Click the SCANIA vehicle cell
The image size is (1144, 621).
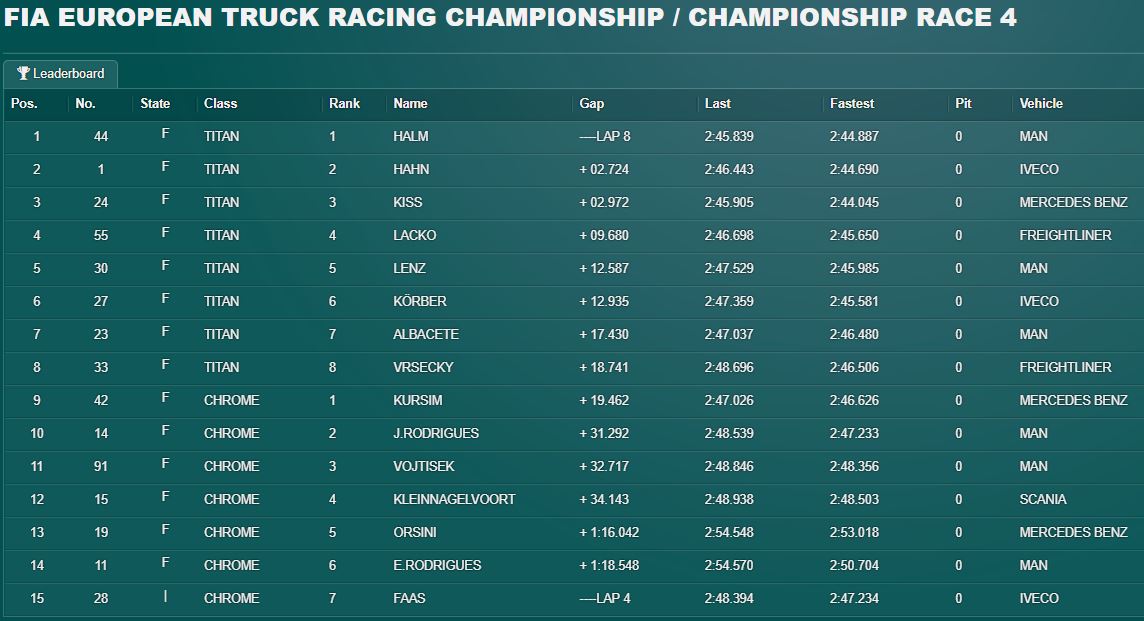click(x=1043, y=499)
